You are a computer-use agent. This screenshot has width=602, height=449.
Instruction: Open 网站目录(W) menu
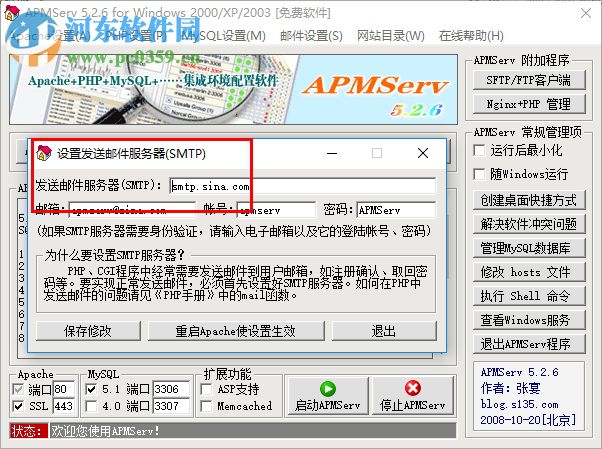[390, 36]
